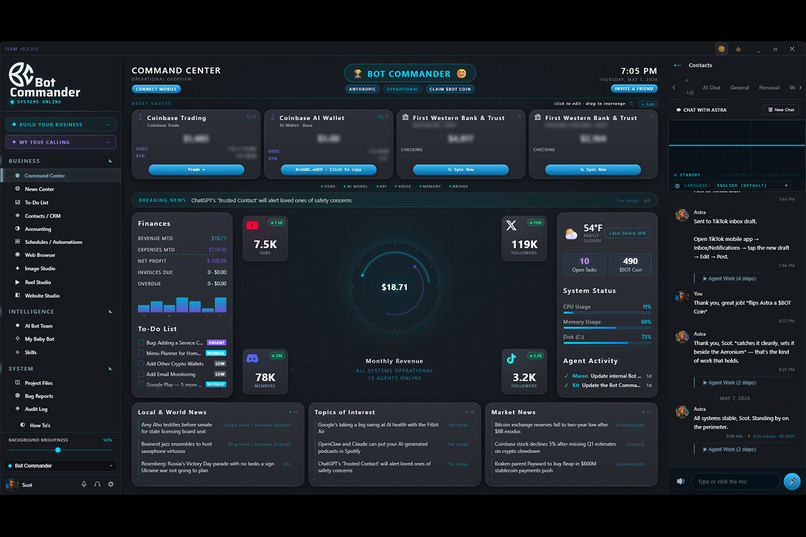Open Command Center in sidebar

click(61, 176)
